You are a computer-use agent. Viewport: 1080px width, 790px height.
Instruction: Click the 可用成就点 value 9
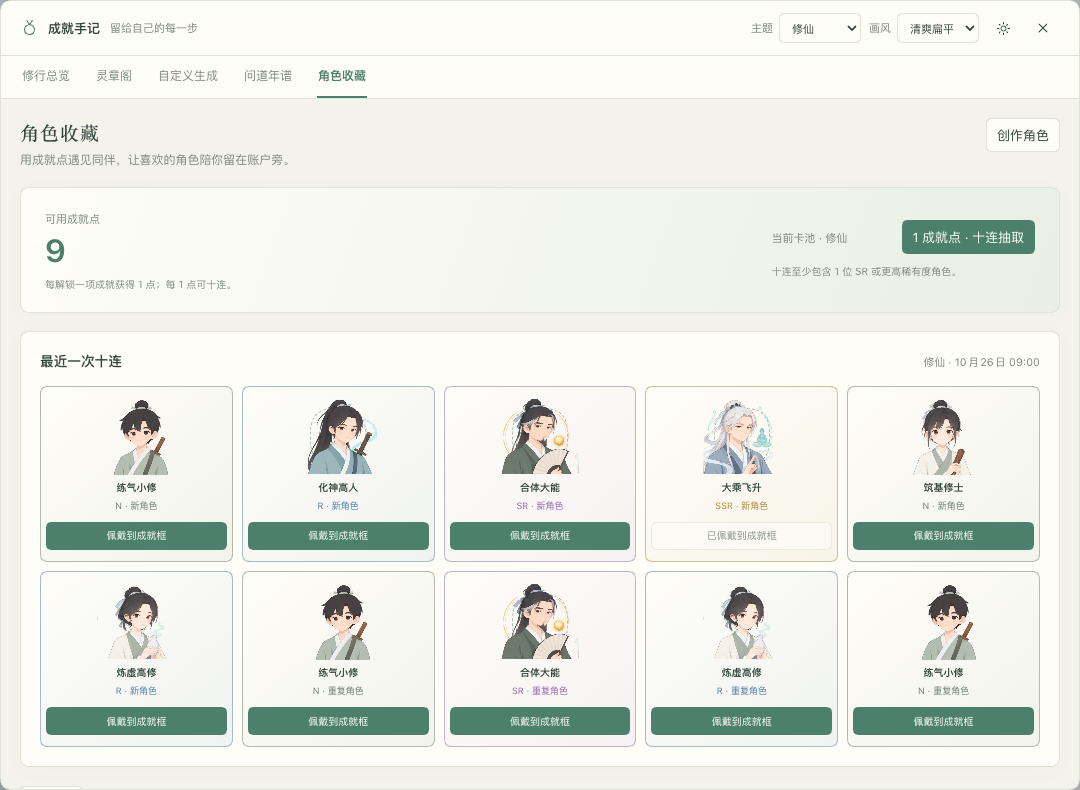coord(55,251)
